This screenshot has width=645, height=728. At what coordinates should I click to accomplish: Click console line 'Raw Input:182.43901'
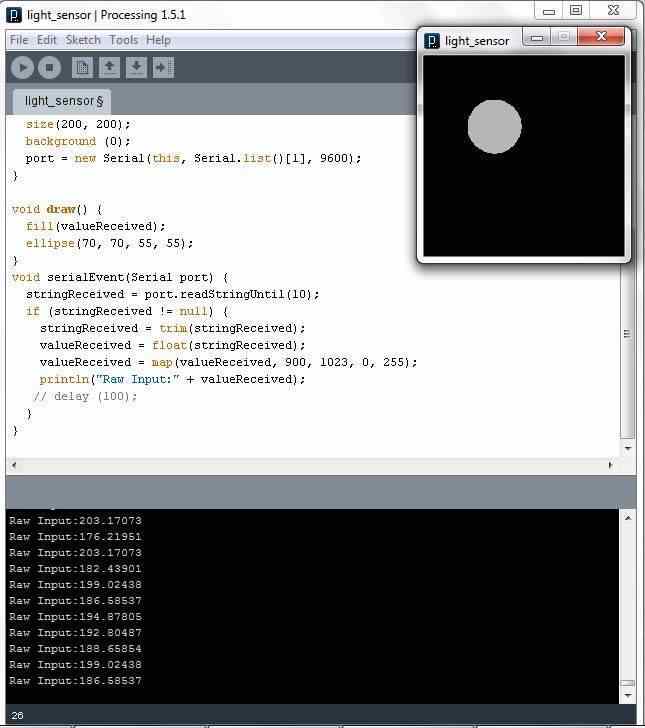pyautogui.click(x=75, y=569)
